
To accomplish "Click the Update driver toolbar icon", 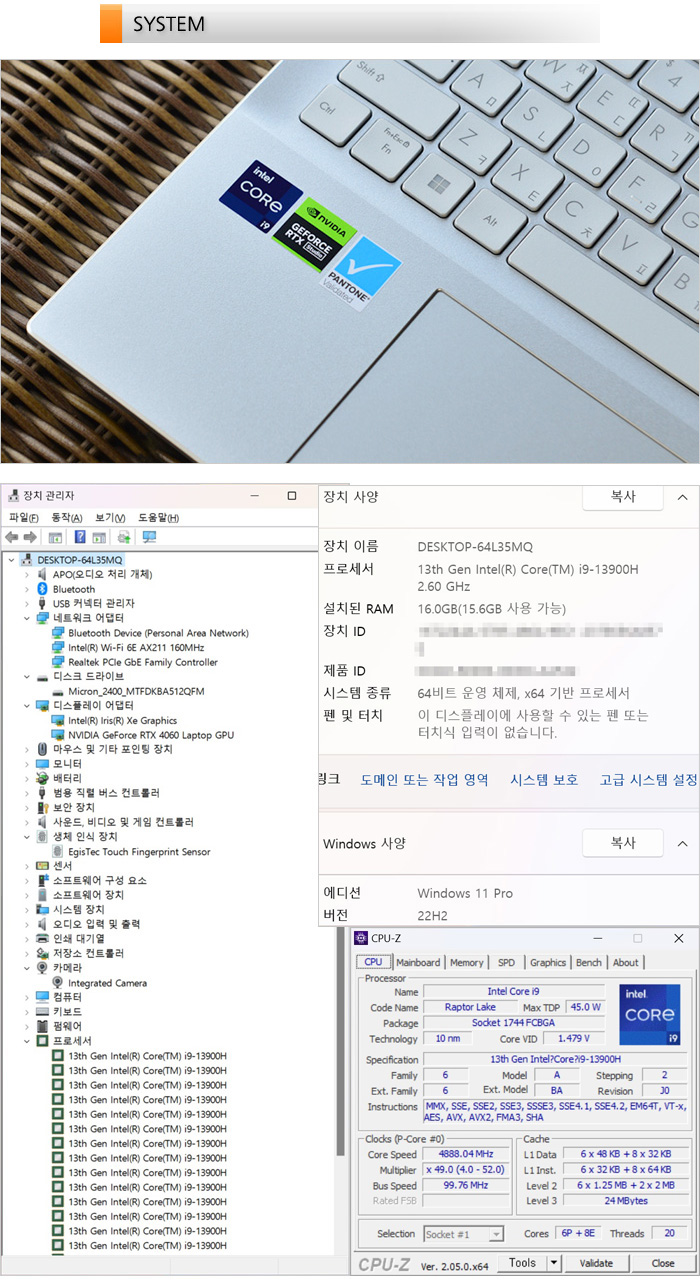I will (x=123, y=537).
